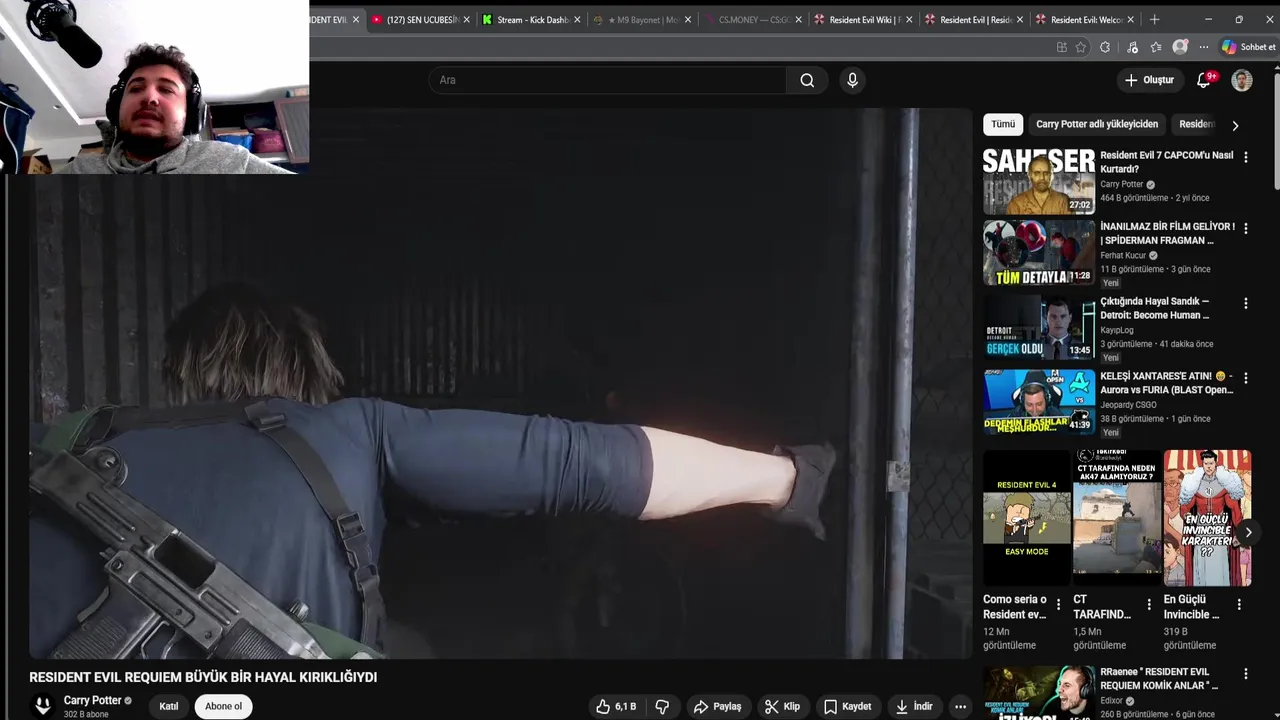
Task: Open options menu for Spiderman Fragman video
Action: click(x=1245, y=228)
